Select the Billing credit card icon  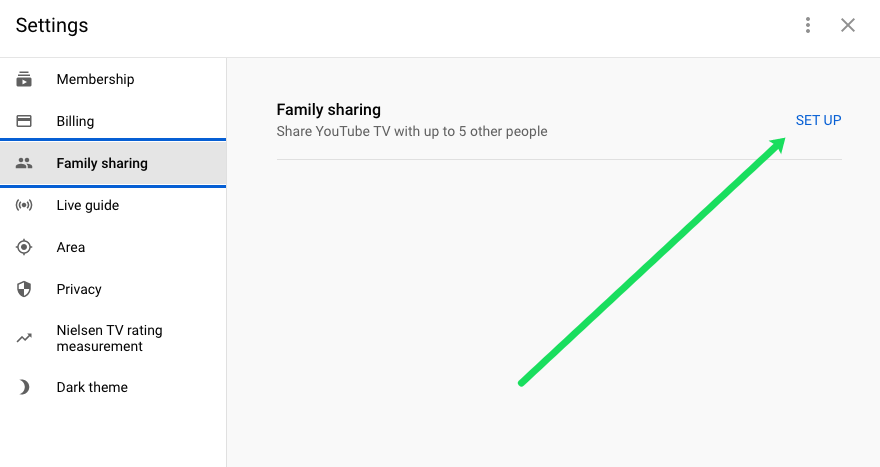pos(24,121)
